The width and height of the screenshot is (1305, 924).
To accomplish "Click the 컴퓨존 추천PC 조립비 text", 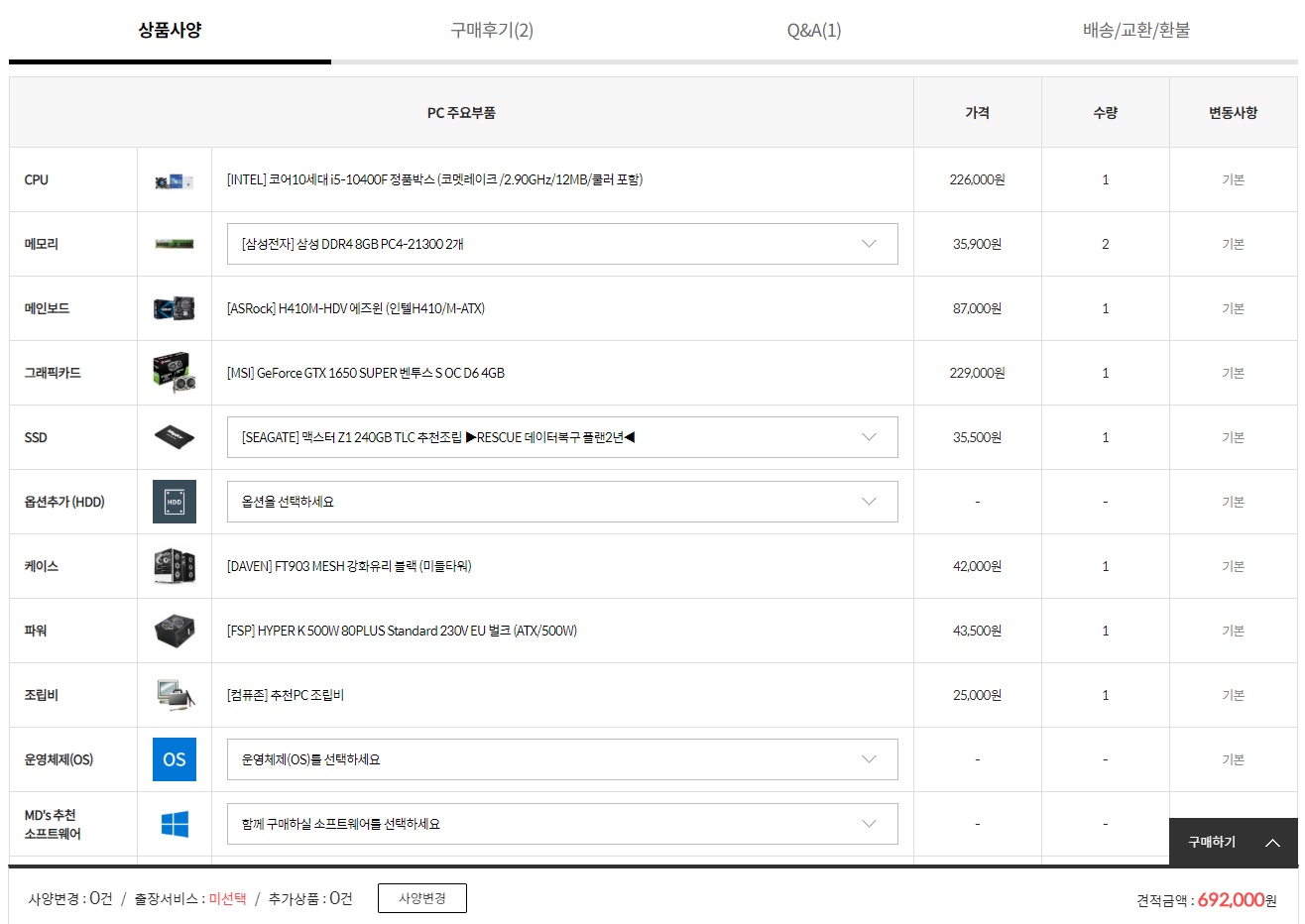I will (x=286, y=695).
